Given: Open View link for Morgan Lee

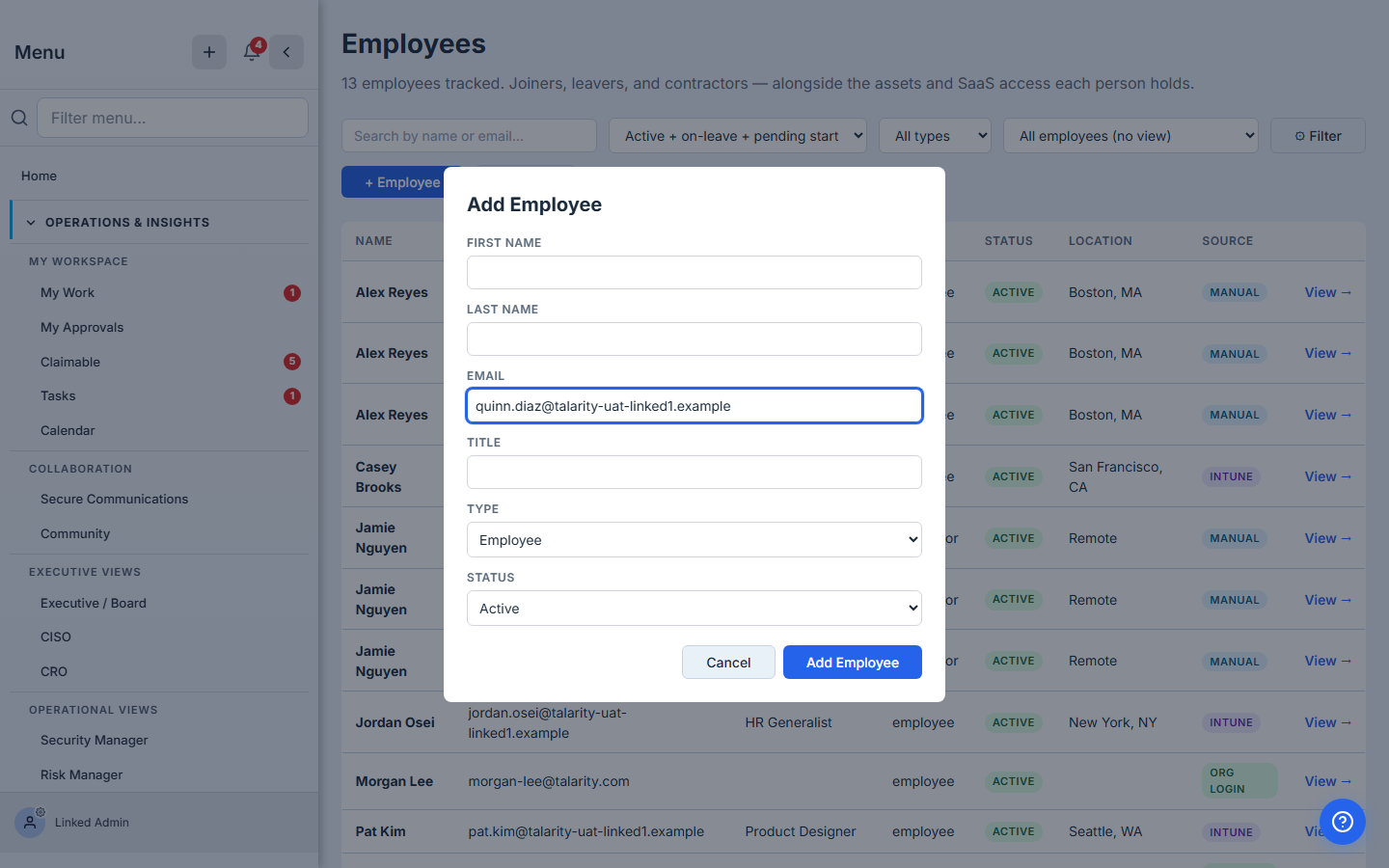Looking at the screenshot, I should 1328,781.
